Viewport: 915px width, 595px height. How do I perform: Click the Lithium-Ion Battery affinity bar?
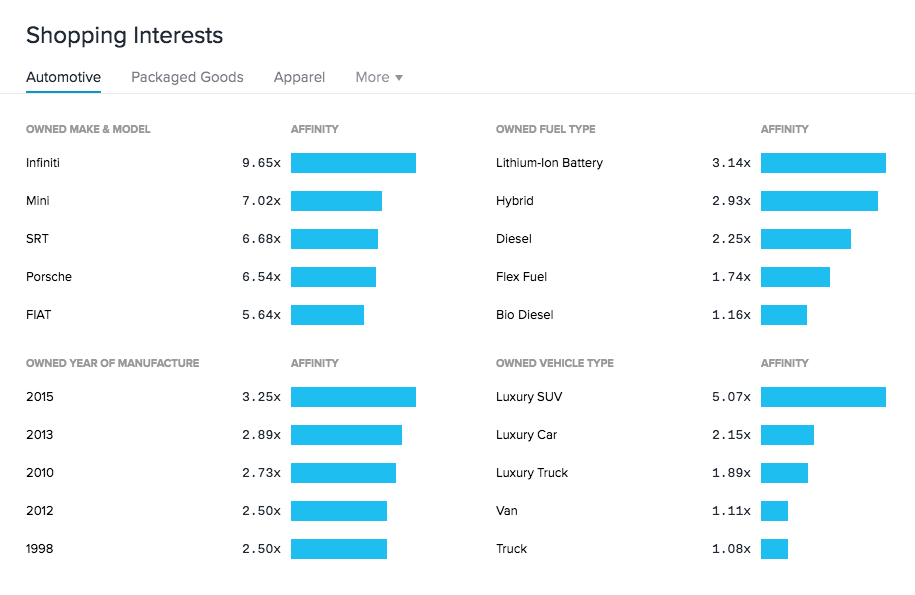pyautogui.click(x=823, y=163)
